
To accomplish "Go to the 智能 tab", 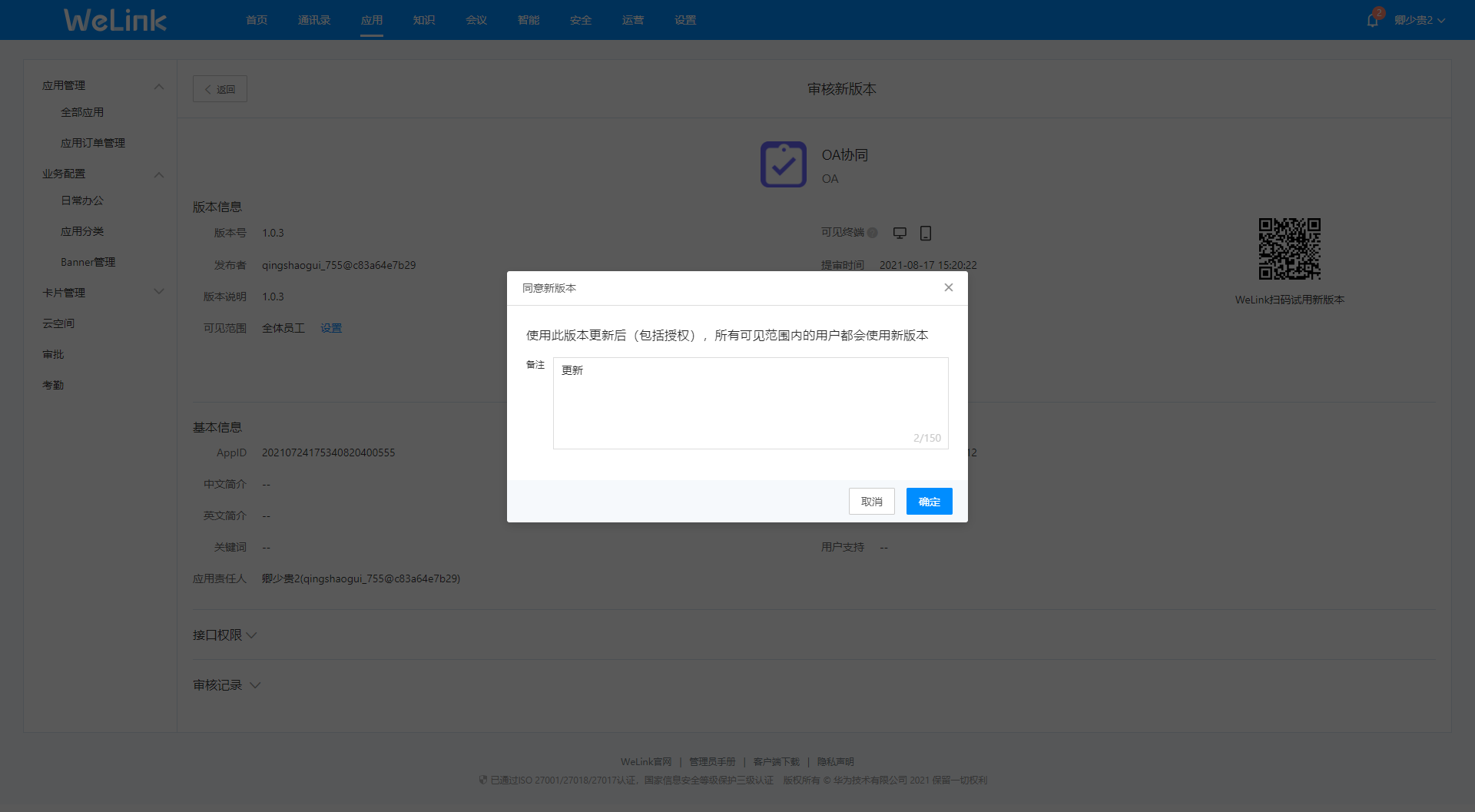I will point(529,20).
